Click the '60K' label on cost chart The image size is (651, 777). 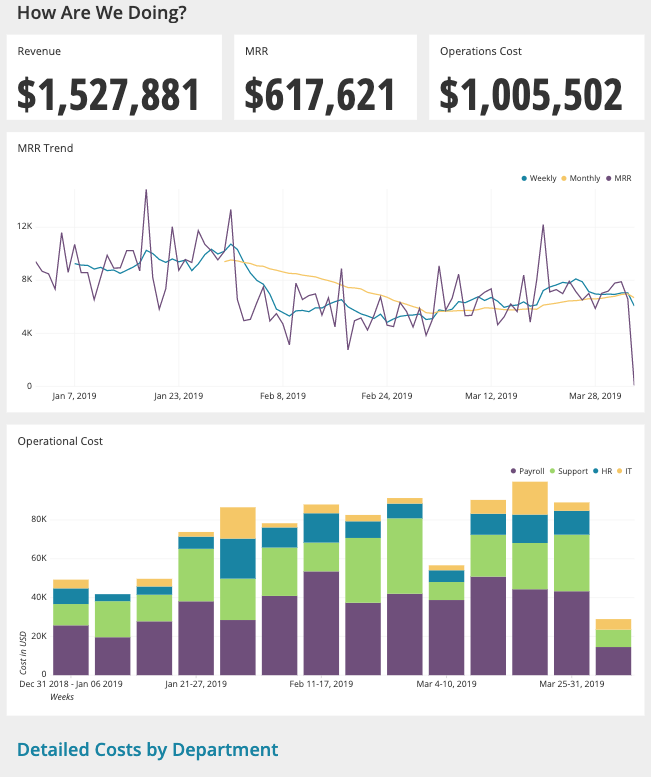(x=39, y=557)
